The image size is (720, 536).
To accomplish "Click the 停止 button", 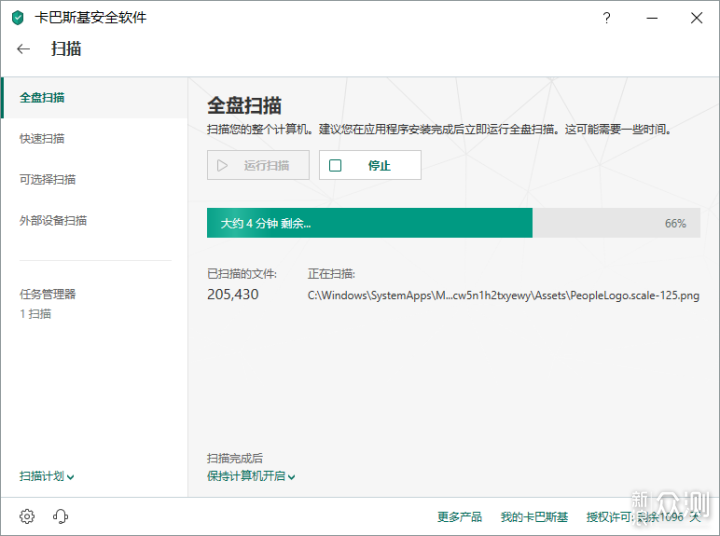I will coord(370,165).
